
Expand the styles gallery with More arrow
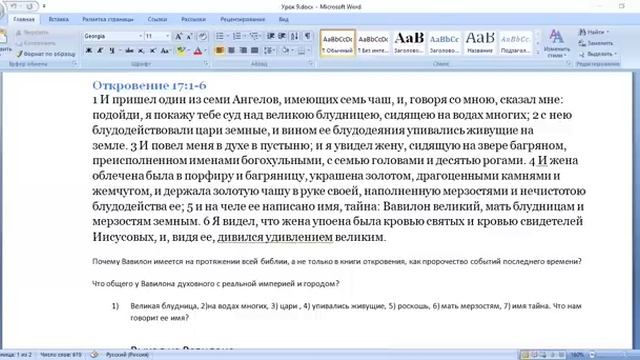(x=538, y=53)
